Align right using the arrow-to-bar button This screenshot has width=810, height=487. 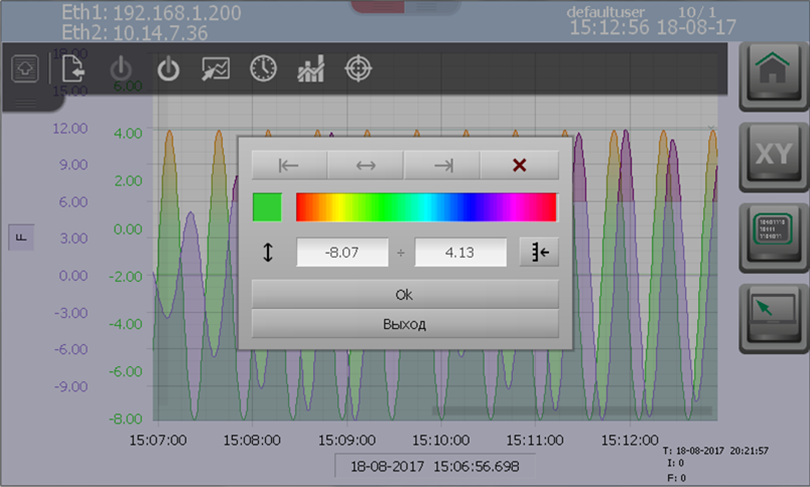[442, 165]
